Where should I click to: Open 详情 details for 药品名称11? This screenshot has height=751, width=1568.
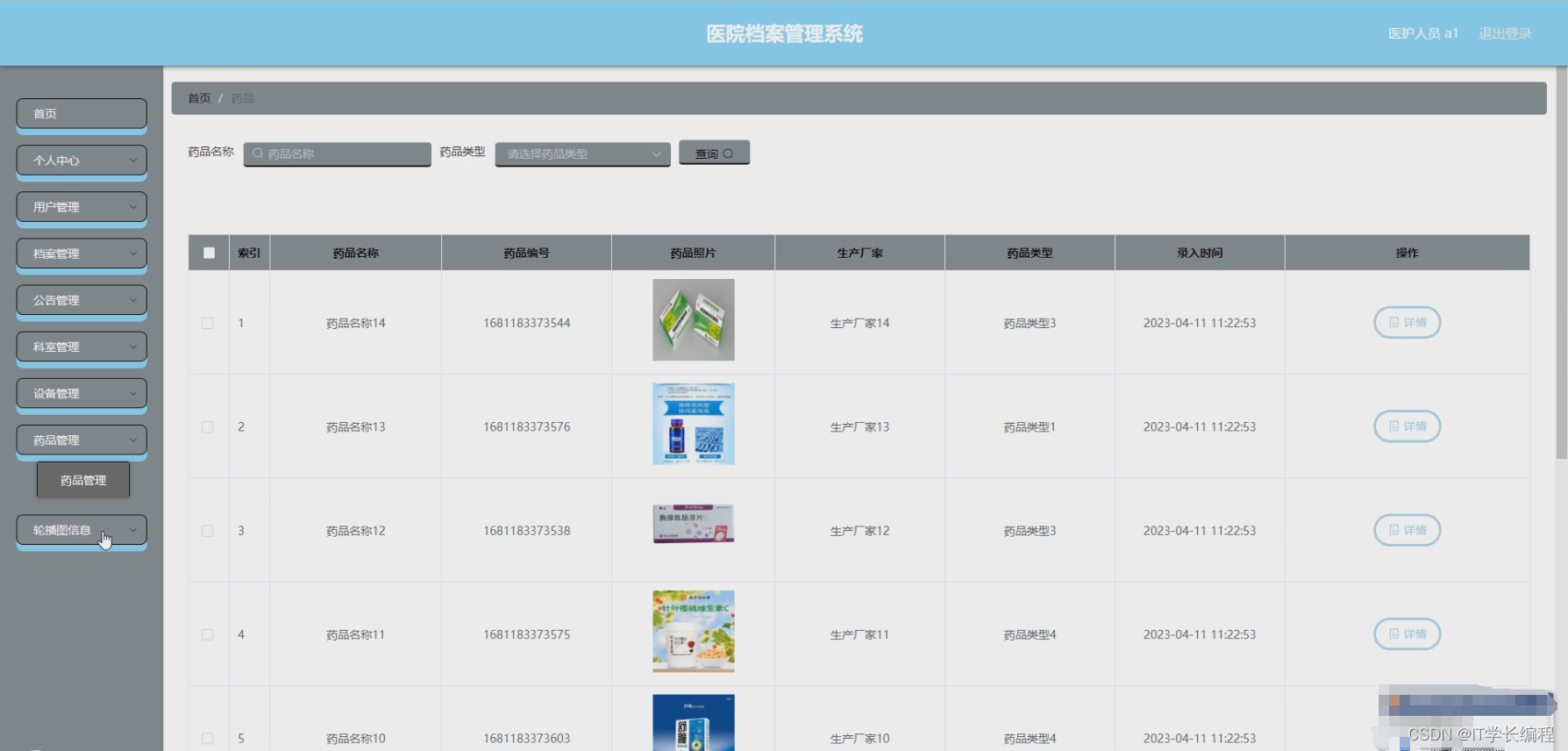point(1407,633)
